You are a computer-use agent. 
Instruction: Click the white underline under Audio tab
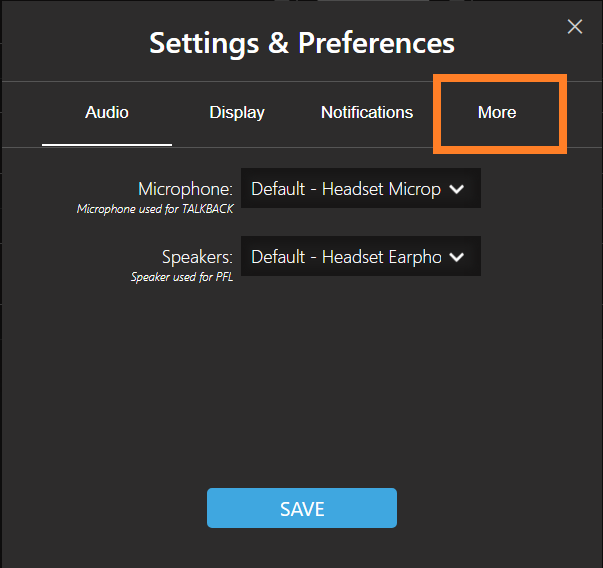point(107,145)
